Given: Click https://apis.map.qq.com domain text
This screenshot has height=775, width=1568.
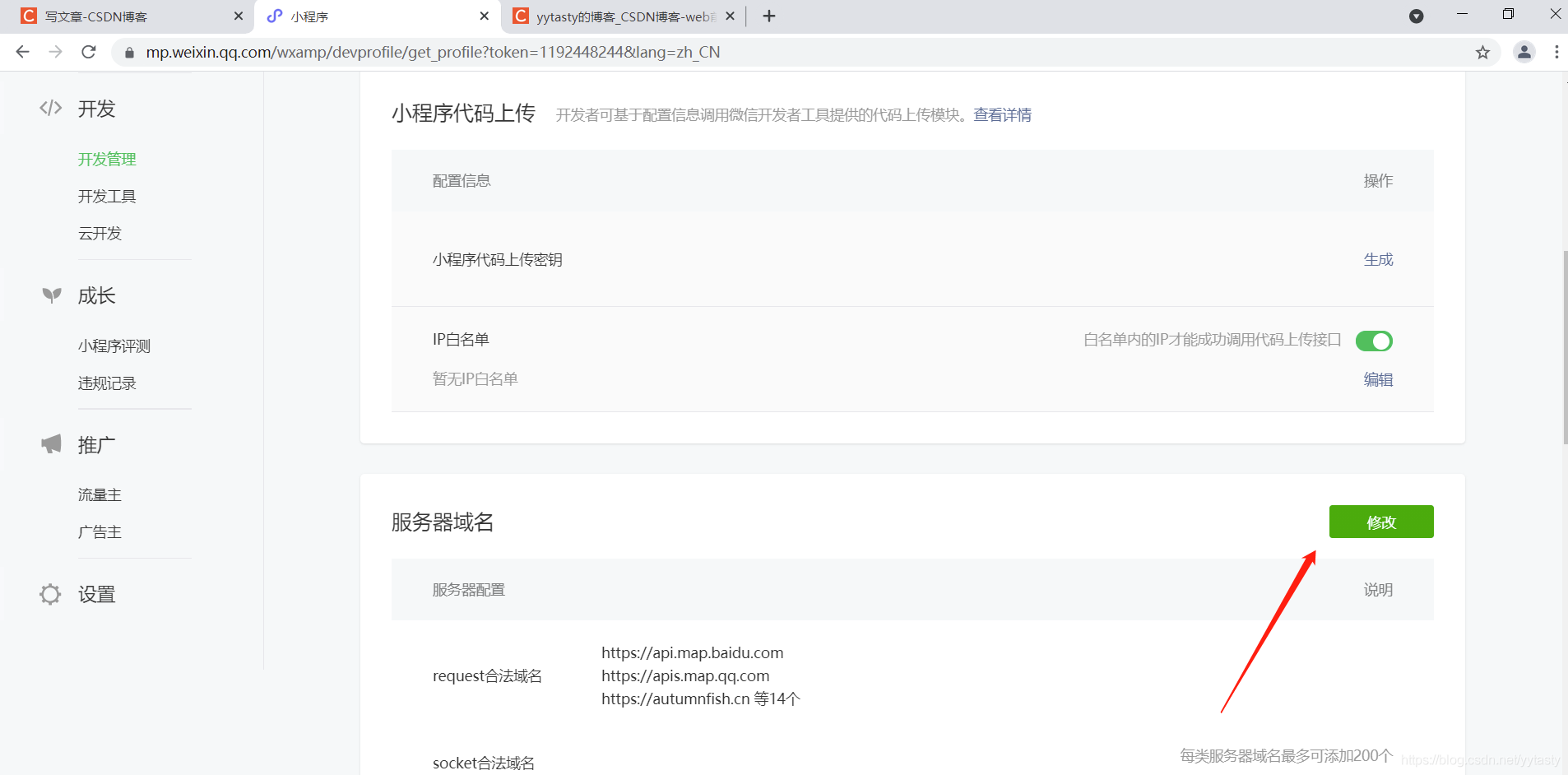Looking at the screenshot, I should (685, 675).
